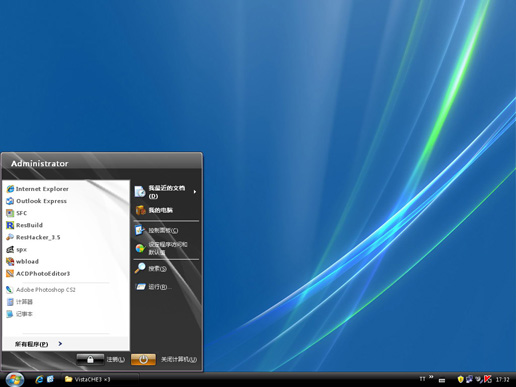Click Internet Explorer quick launch icon
This screenshot has height=387, width=516.
tap(39, 379)
